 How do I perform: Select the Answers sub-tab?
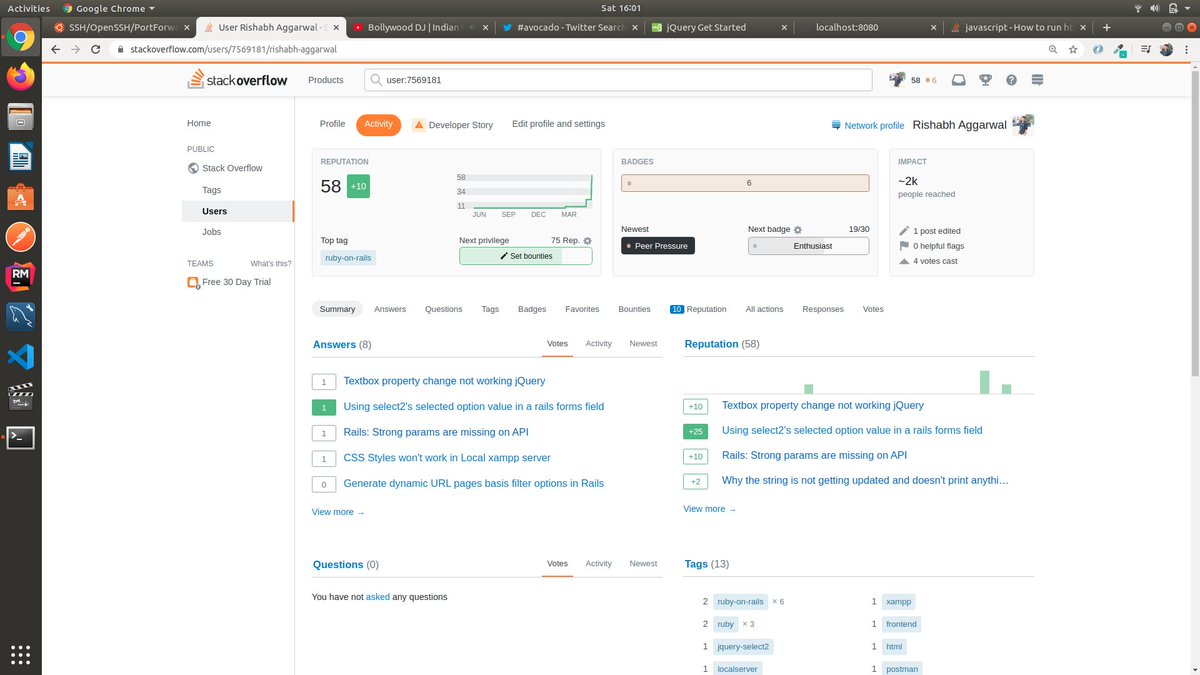(x=390, y=309)
